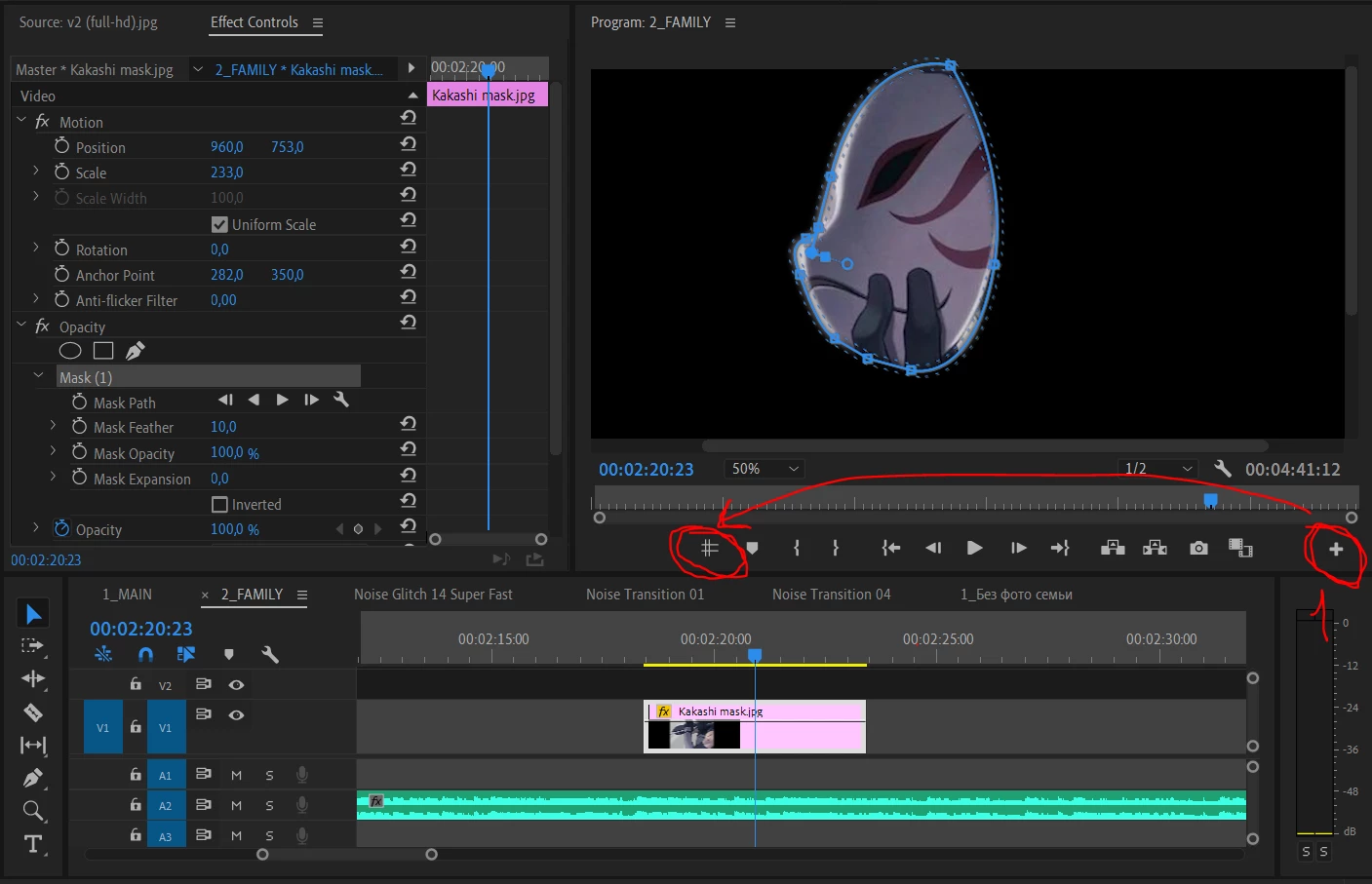Expand the Scale property
1372x884 pixels.
(36, 171)
